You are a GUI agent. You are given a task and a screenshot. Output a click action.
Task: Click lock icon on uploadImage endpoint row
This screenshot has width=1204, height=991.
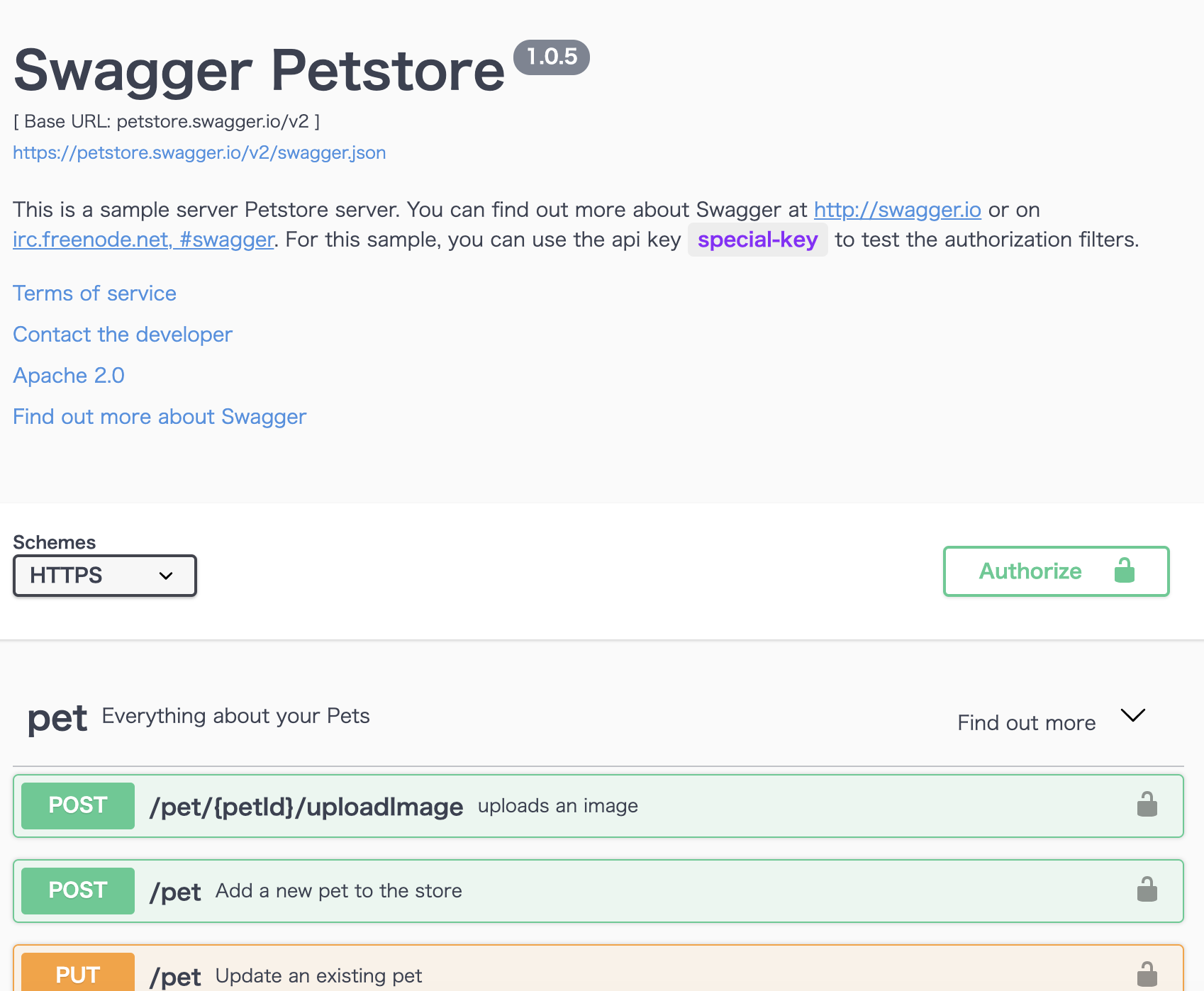click(1147, 805)
